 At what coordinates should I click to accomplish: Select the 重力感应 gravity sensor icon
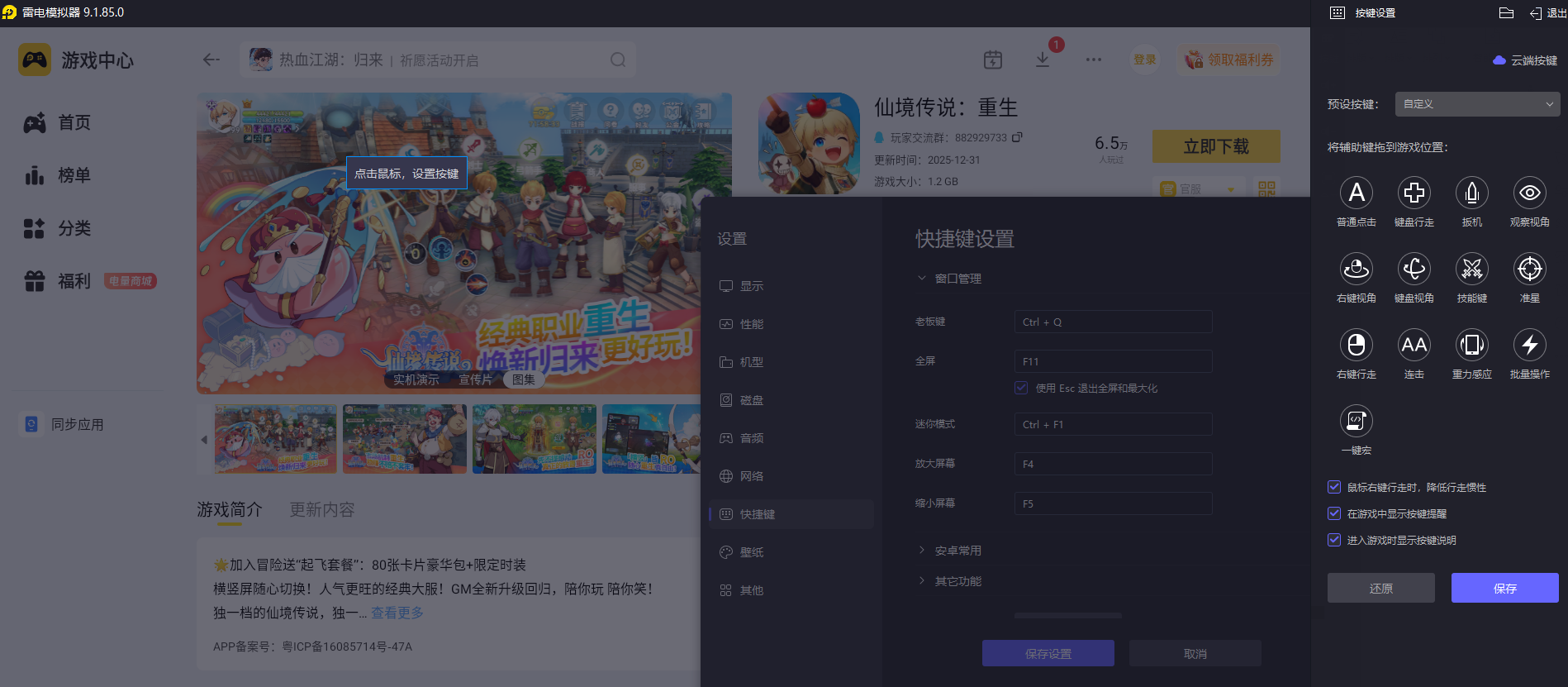(1471, 345)
